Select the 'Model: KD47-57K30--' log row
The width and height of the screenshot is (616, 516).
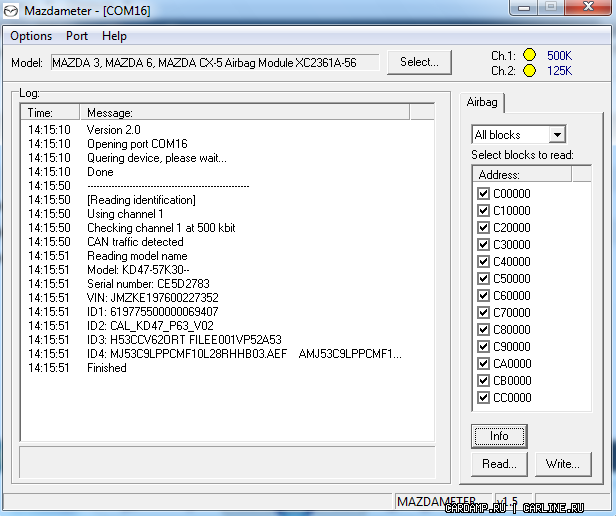pyautogui.click(x=227, y=270)
